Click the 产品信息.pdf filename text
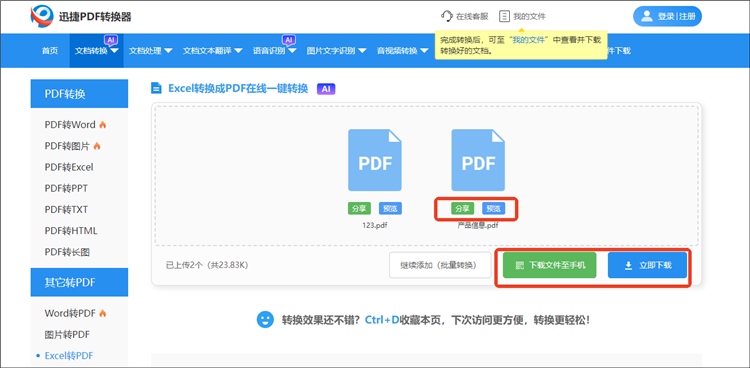 (478, 225)
